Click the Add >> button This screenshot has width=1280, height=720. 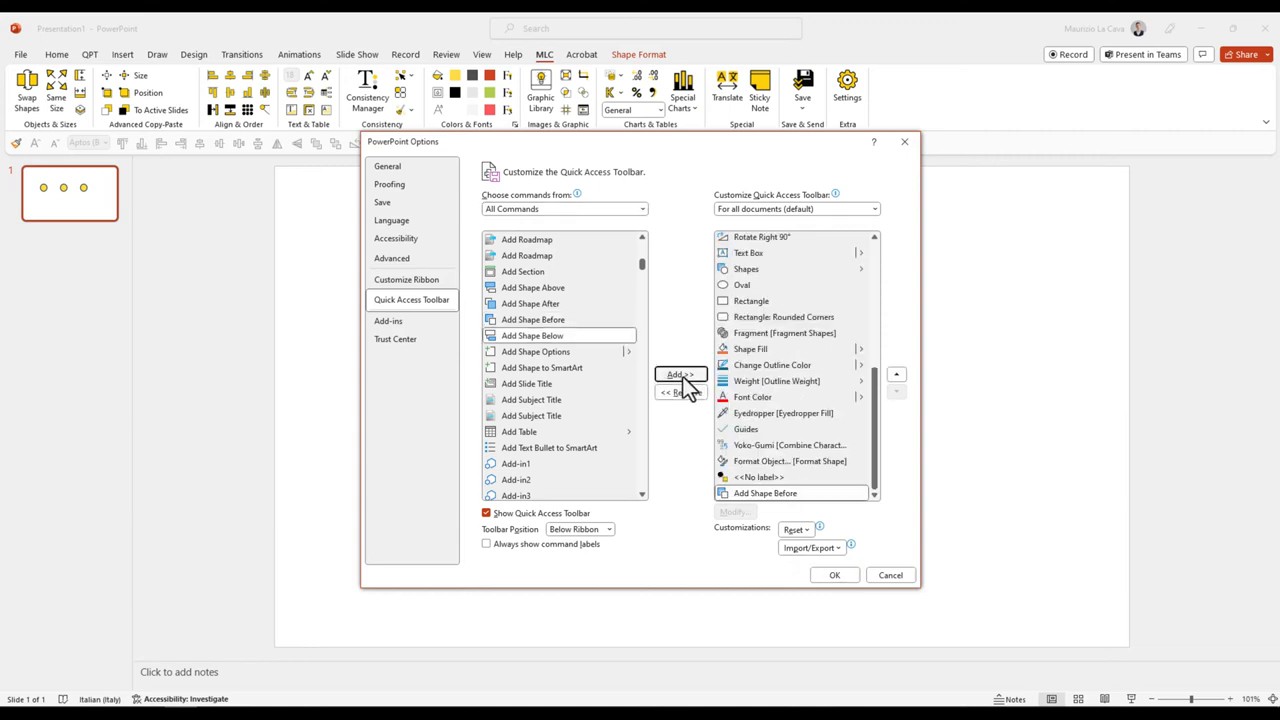[681, 375]
